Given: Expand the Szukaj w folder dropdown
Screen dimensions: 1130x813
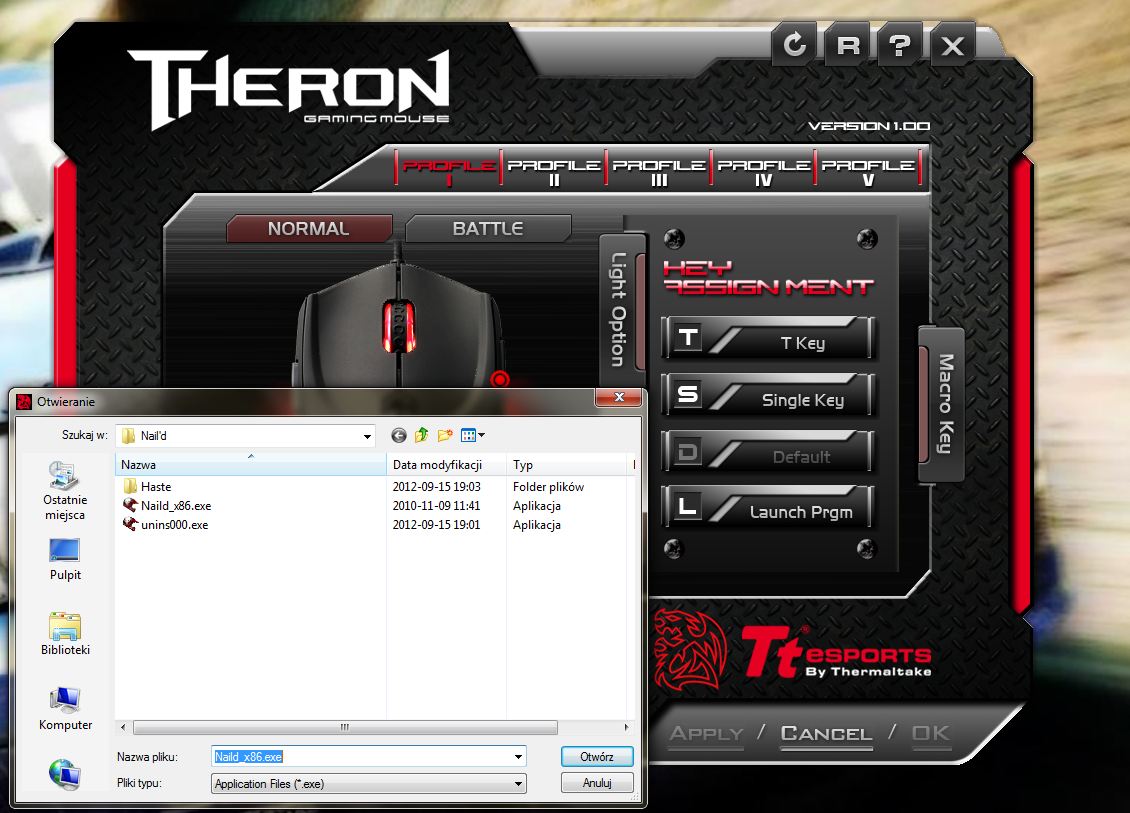Looking at the screenshot, I should (367, 436).
